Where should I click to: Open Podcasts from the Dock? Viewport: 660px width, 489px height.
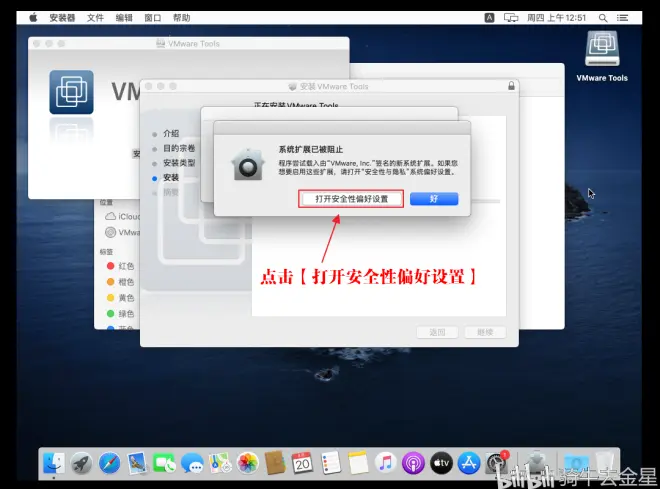[413, 463]
